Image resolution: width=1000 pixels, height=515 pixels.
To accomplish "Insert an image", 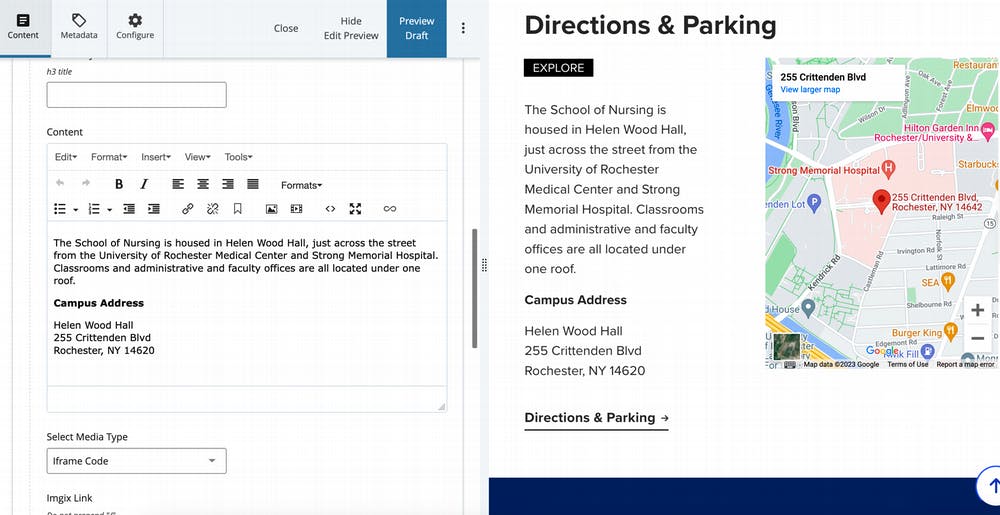I will click(x=272, y=208).
